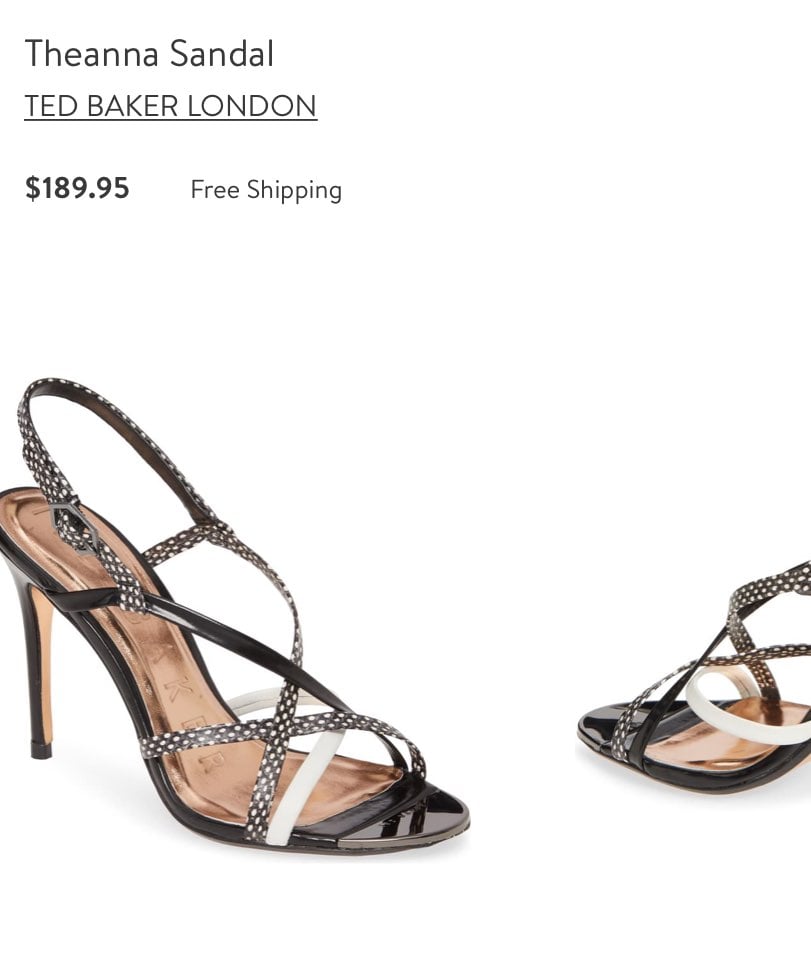This screenshot has height=973, width=811.
Task: Open the main side-view sandal photo
Action: [235, 617]
